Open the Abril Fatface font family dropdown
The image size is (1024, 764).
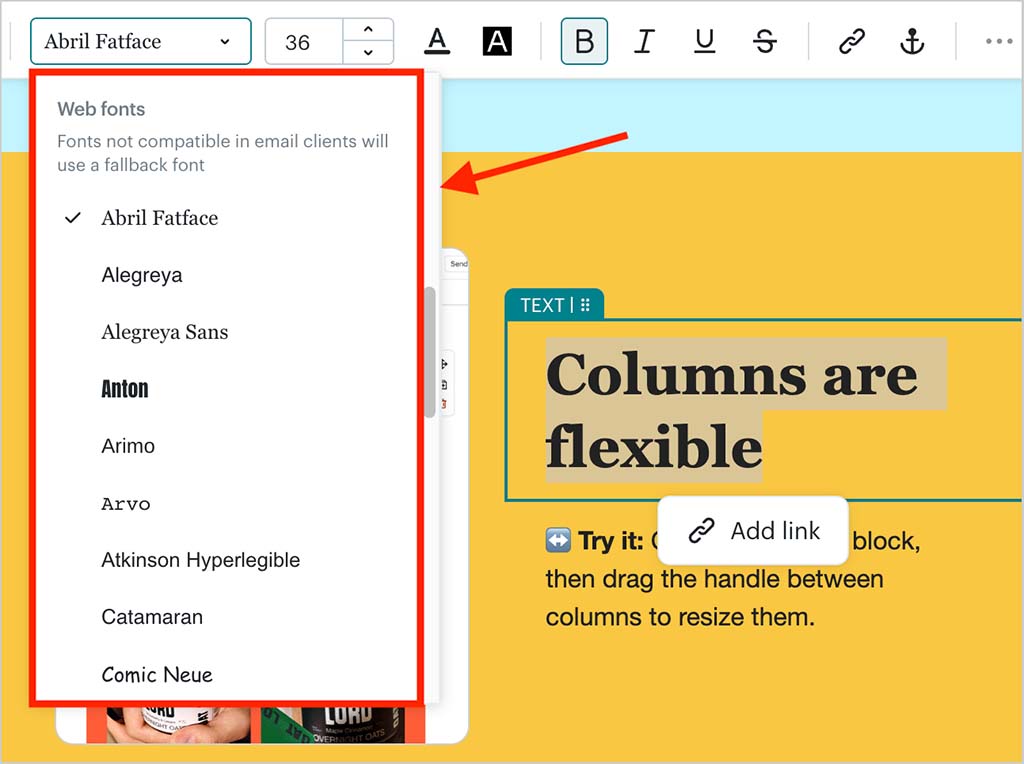pos(140,41)
